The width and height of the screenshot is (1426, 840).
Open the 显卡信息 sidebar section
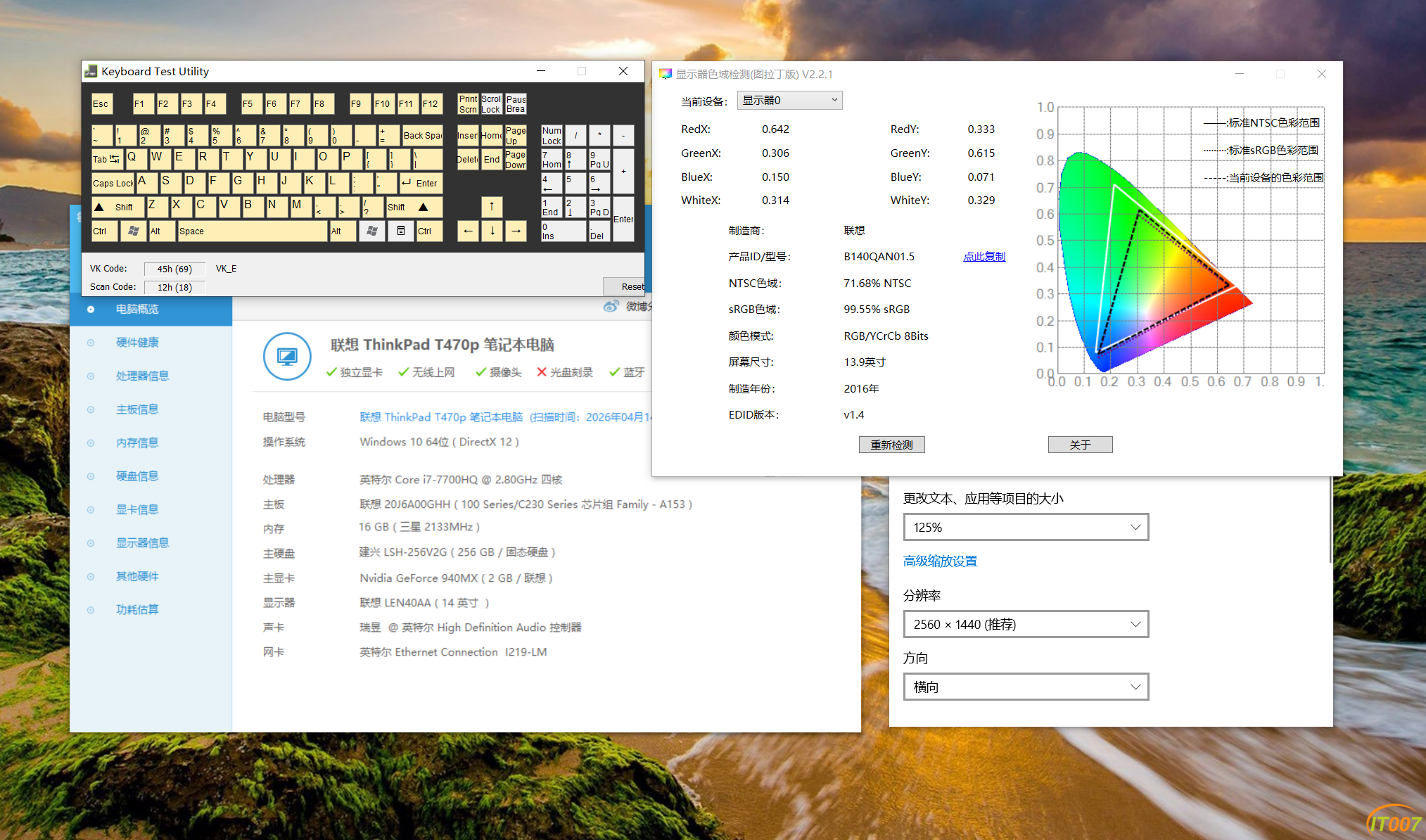(x=137, y=509)
